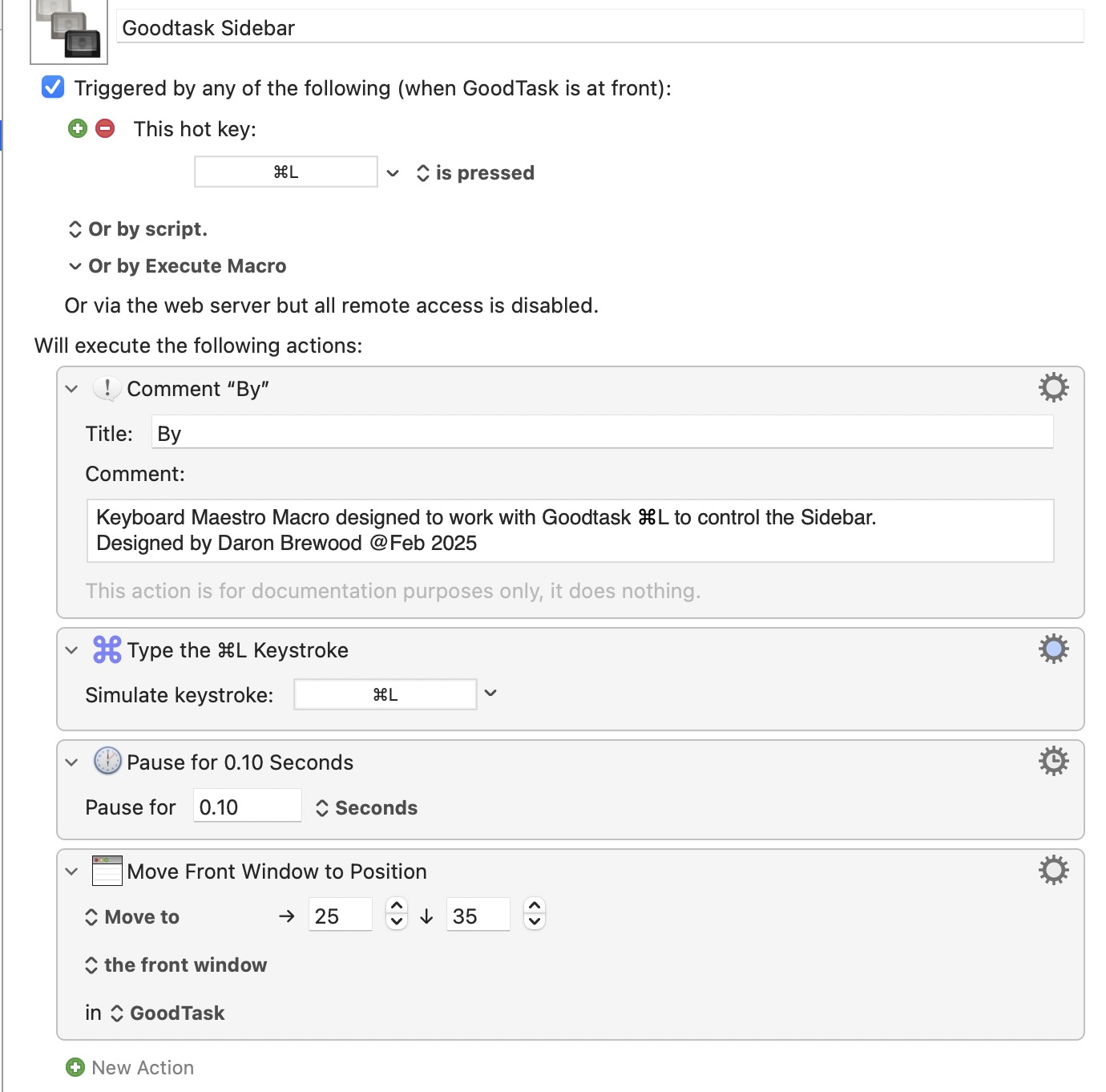The height and width of the screenshot is (1092, 1106).
Task: Click the horizontal position stepper
Action: (x=396, y=913)
